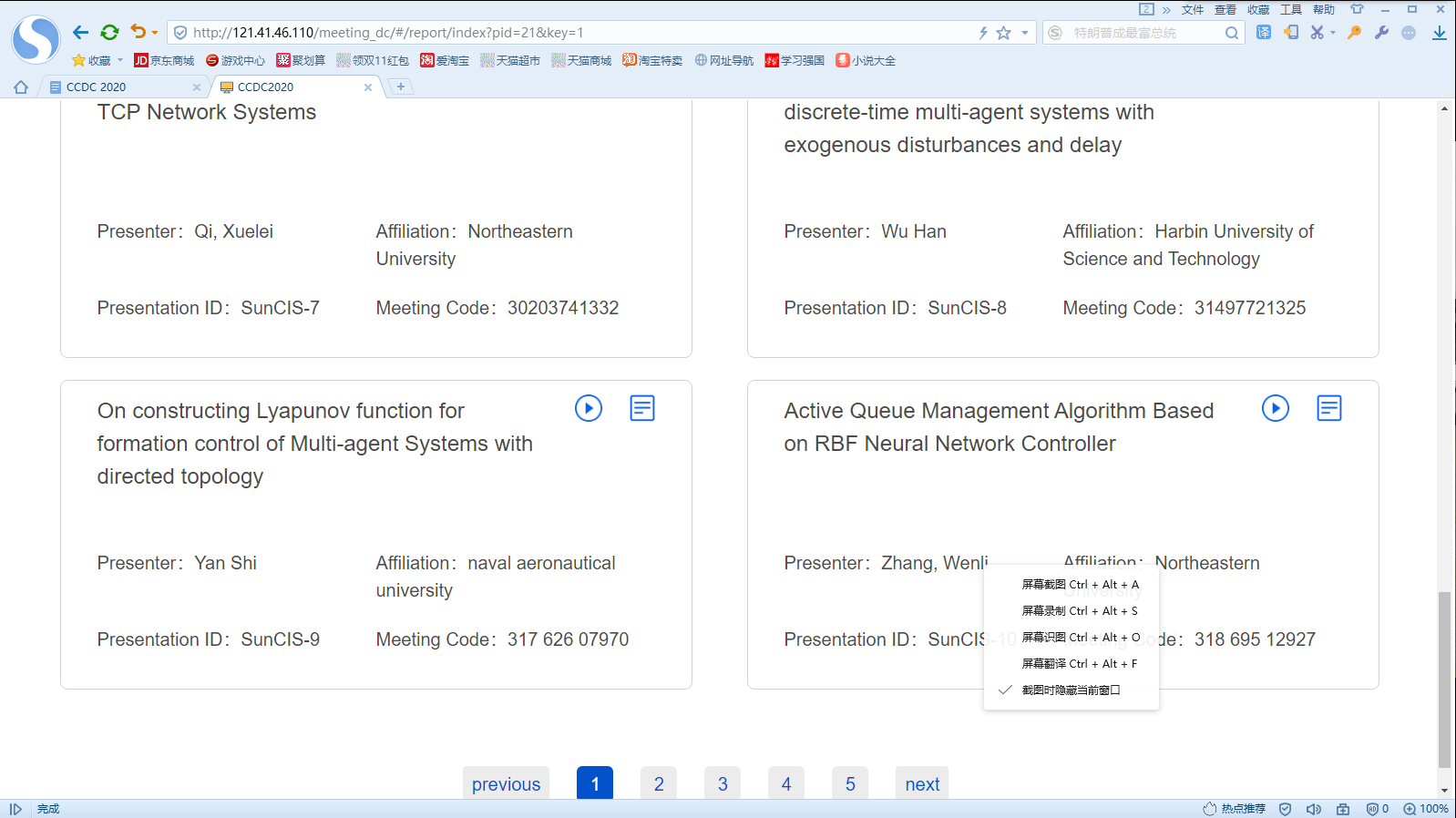The width and height of the screenshot is (1456, 818).
Task: Open document icon for Active Queue Management paper
Action: 1328,408
